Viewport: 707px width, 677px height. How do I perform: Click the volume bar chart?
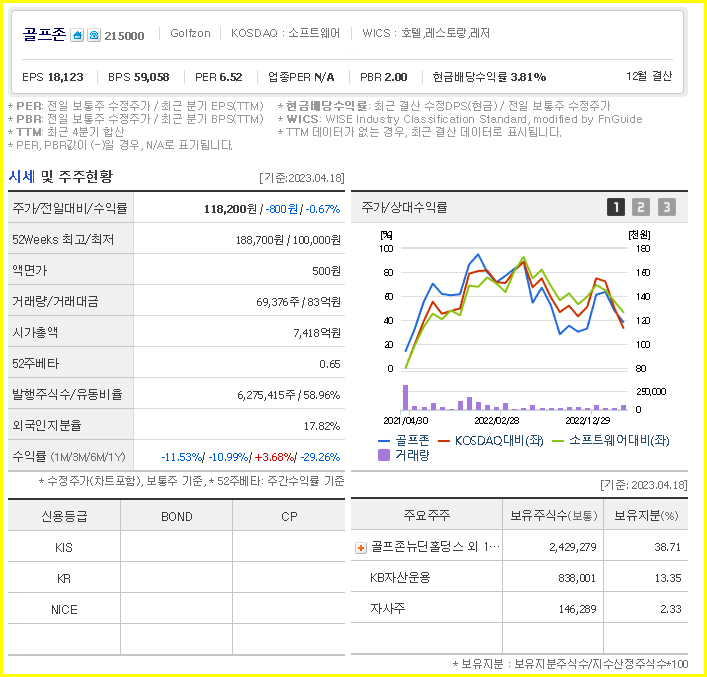514,397
